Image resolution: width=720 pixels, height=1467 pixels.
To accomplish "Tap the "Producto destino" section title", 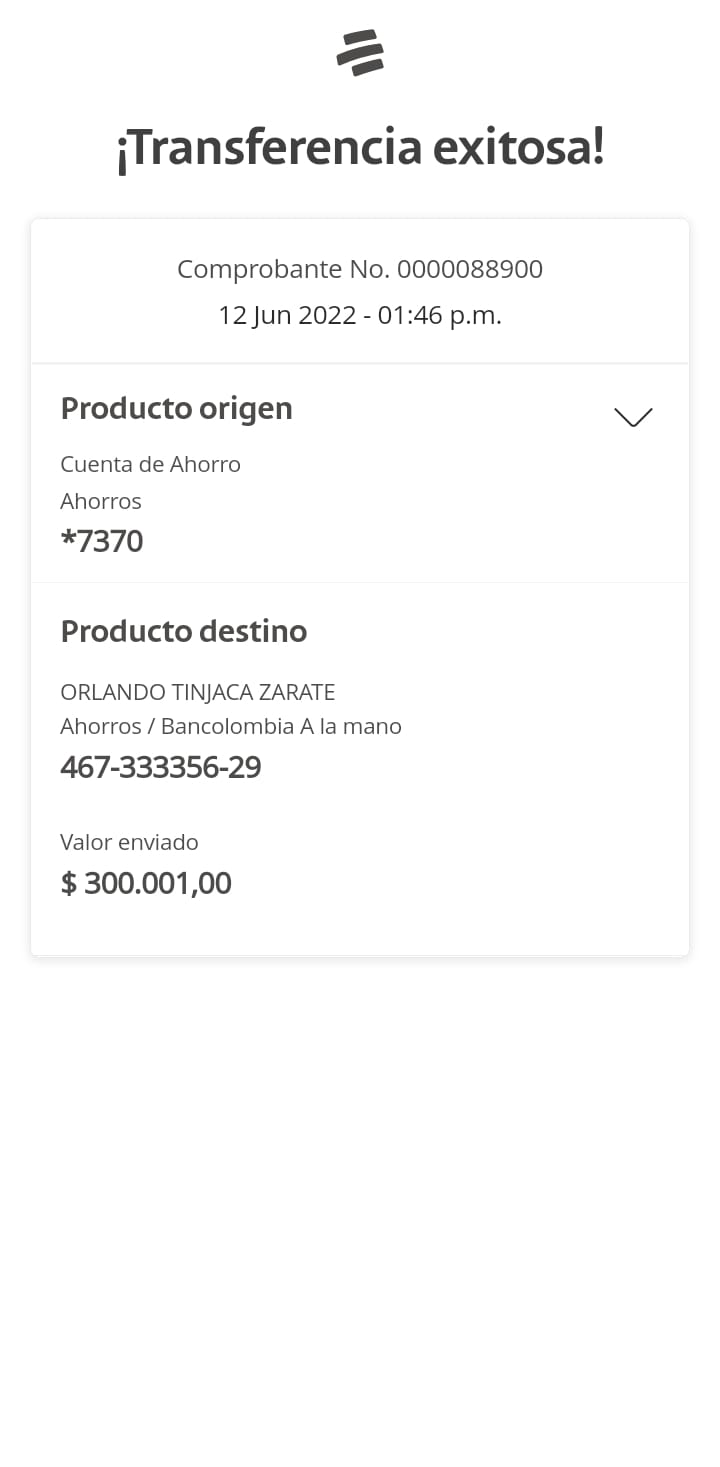I will point(184,631).
